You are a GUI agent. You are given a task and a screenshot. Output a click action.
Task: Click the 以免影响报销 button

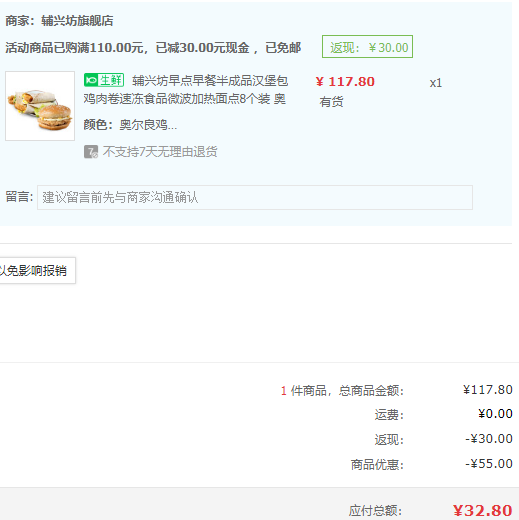click(x=37, y=270)
